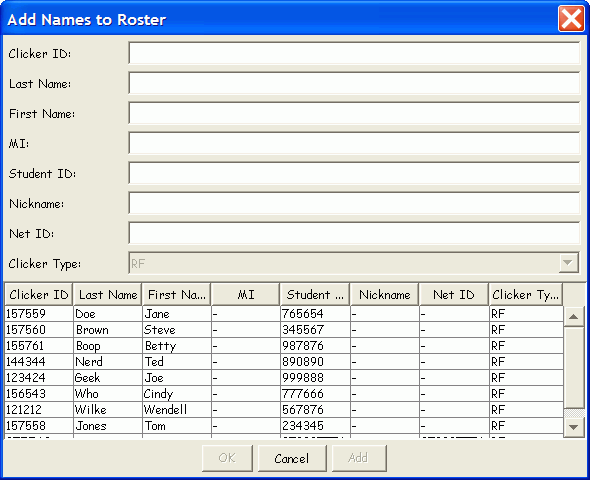Focus the Last Name text box
This screenshot has width=590, height=480.
pyautogui.click(x=354, y=84)
